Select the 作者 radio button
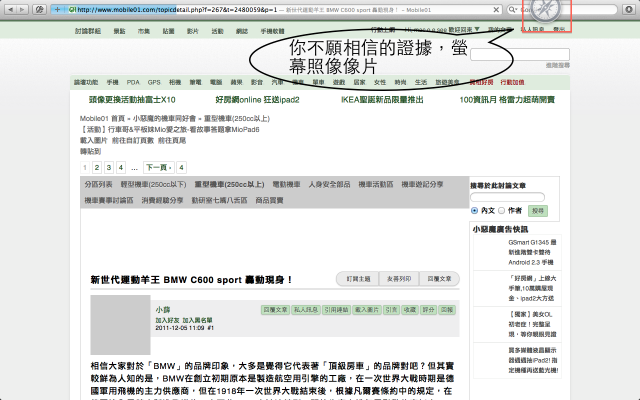 click(x=502, y=211)
